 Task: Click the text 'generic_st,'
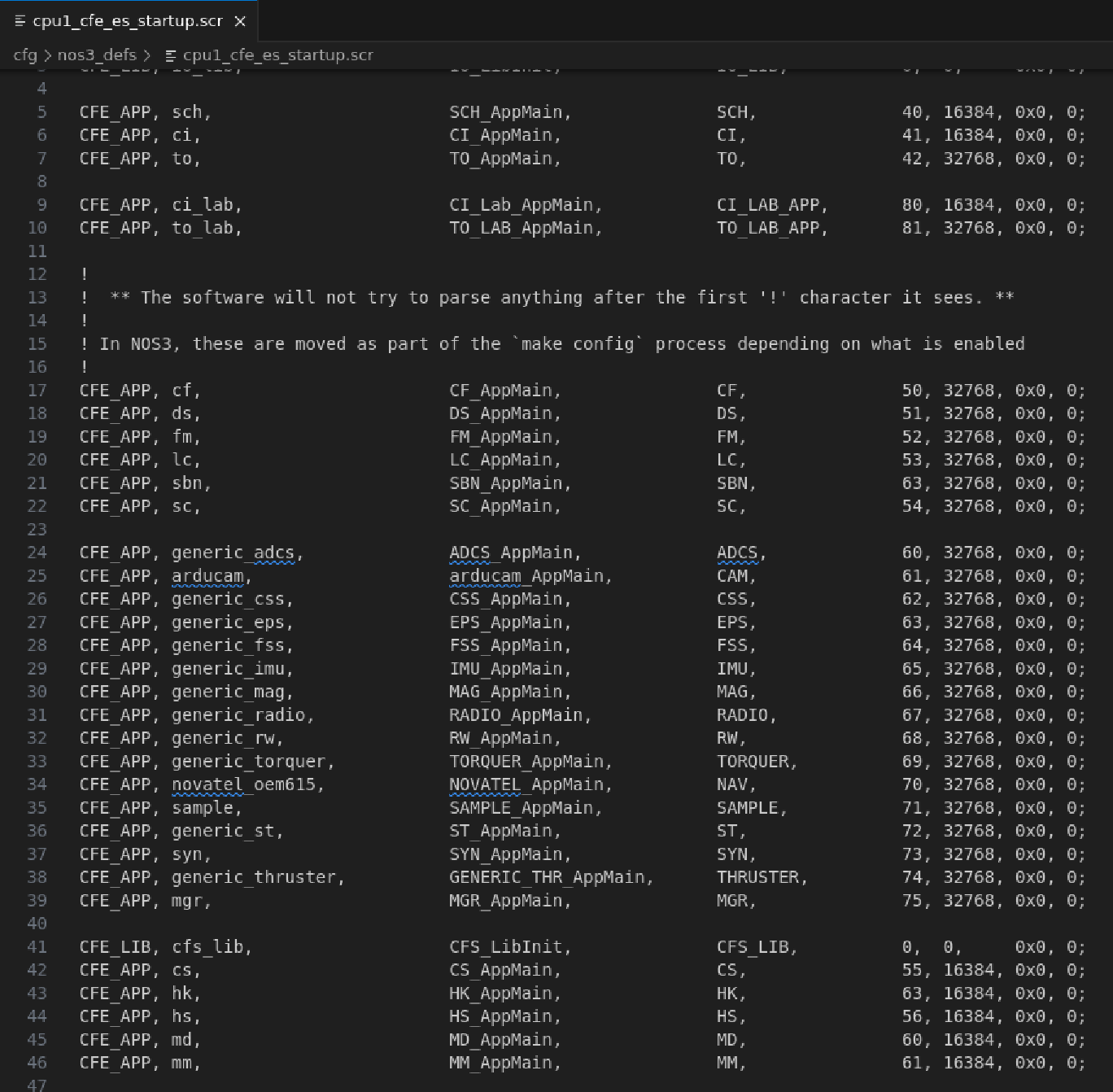click(228, 831)
